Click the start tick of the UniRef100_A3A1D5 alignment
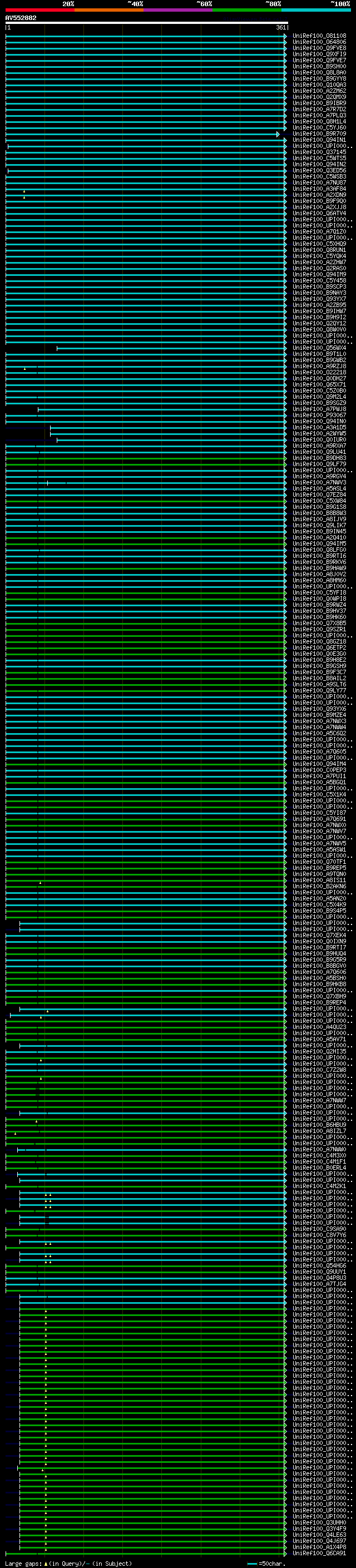The width and height of the screenshot is (356, 1568). click(x=51, y=428)
